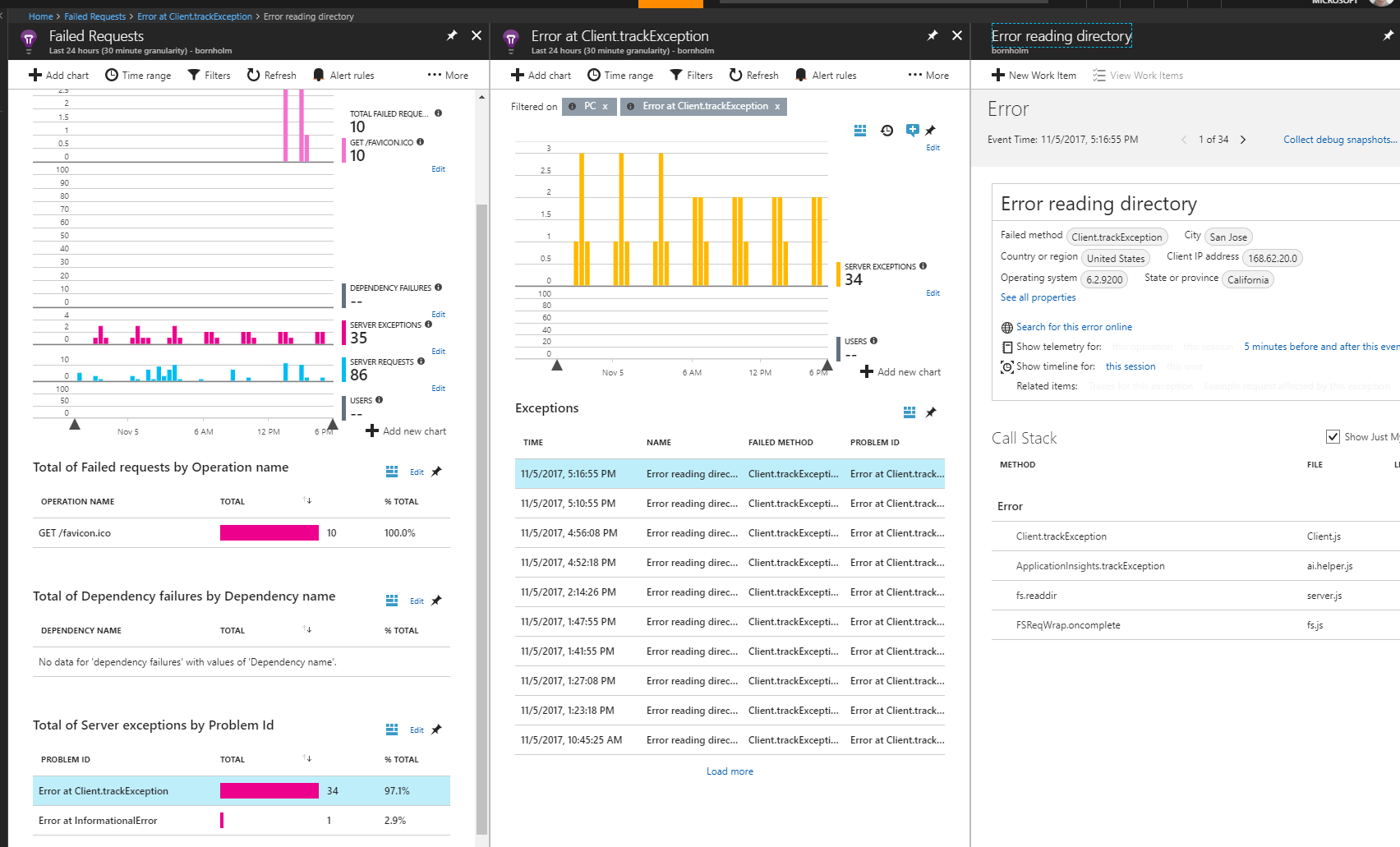
Task: Open More menu in Failed Requests toolbar
Action: click(448, 75)
